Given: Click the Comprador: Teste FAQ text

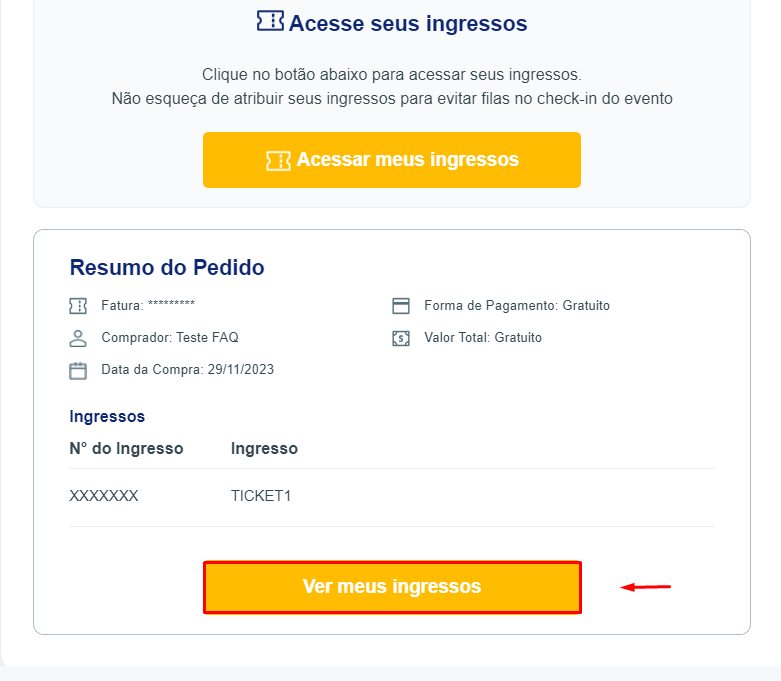Looking at the screenshot, I should pyautogui.click(x=170, y=338).
